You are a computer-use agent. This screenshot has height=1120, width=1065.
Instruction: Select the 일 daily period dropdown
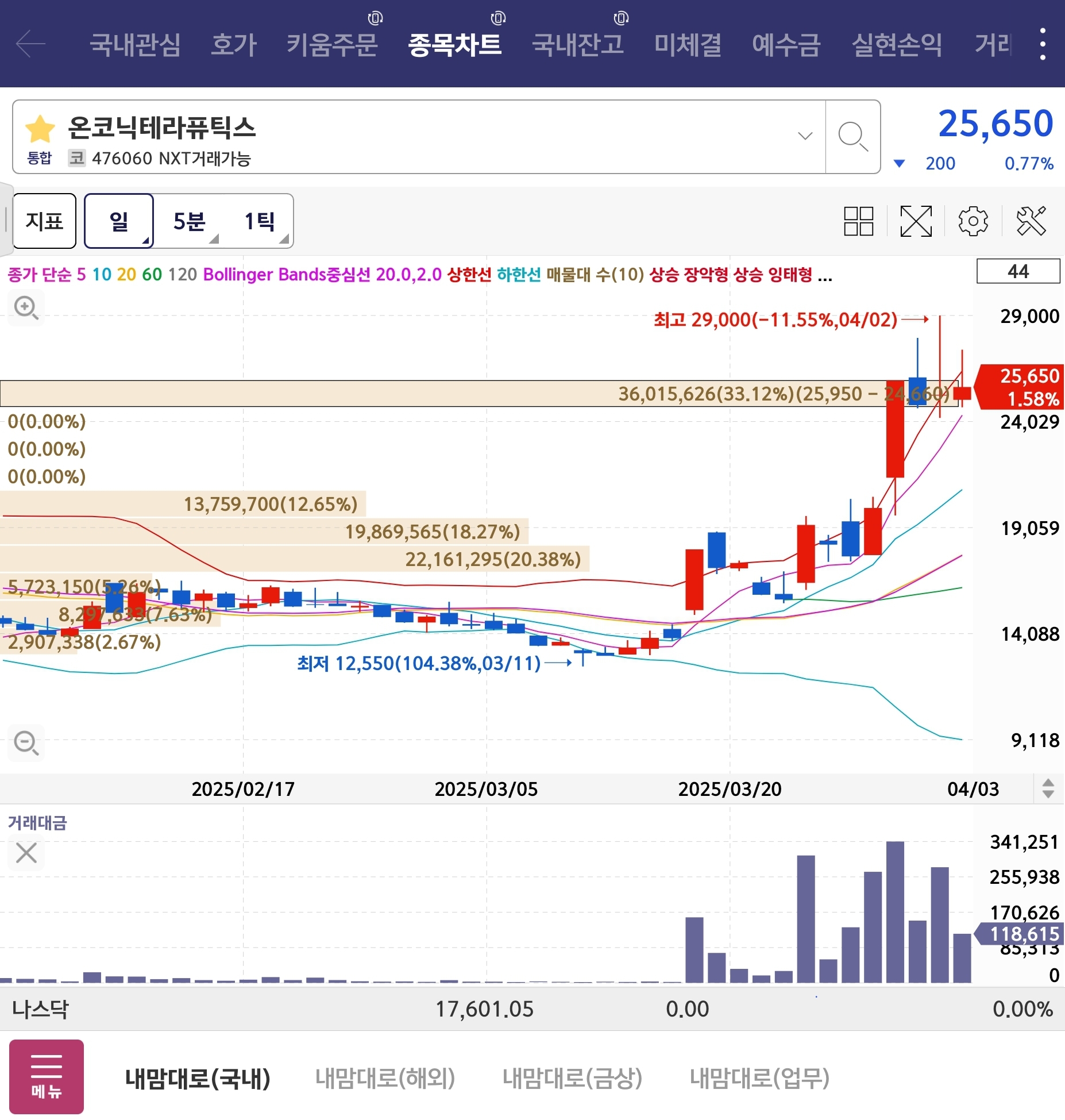click(119, 221)
